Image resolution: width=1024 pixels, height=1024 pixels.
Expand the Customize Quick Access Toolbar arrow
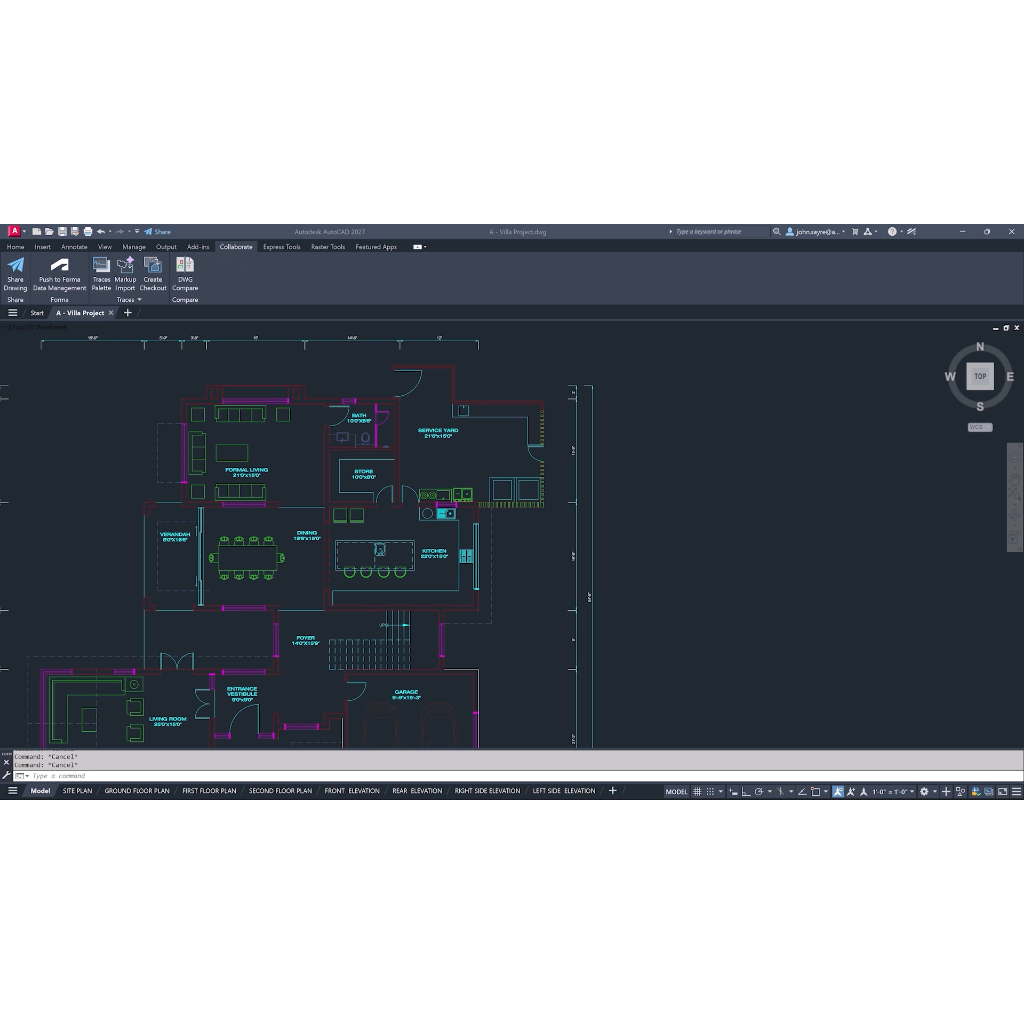click(x=136, y=232)
